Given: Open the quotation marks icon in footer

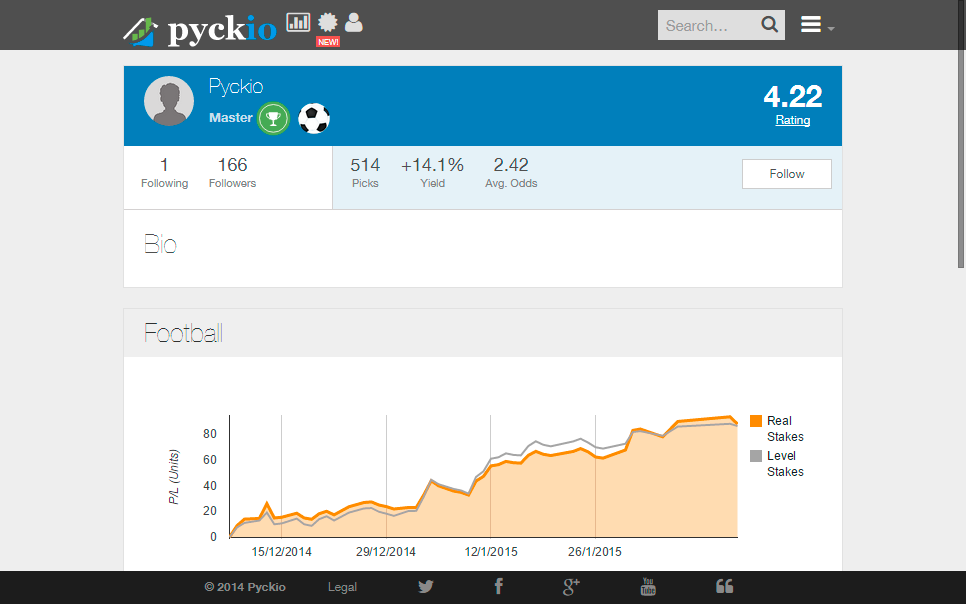Looking at the screenshot, I should (x=724, y=586).
